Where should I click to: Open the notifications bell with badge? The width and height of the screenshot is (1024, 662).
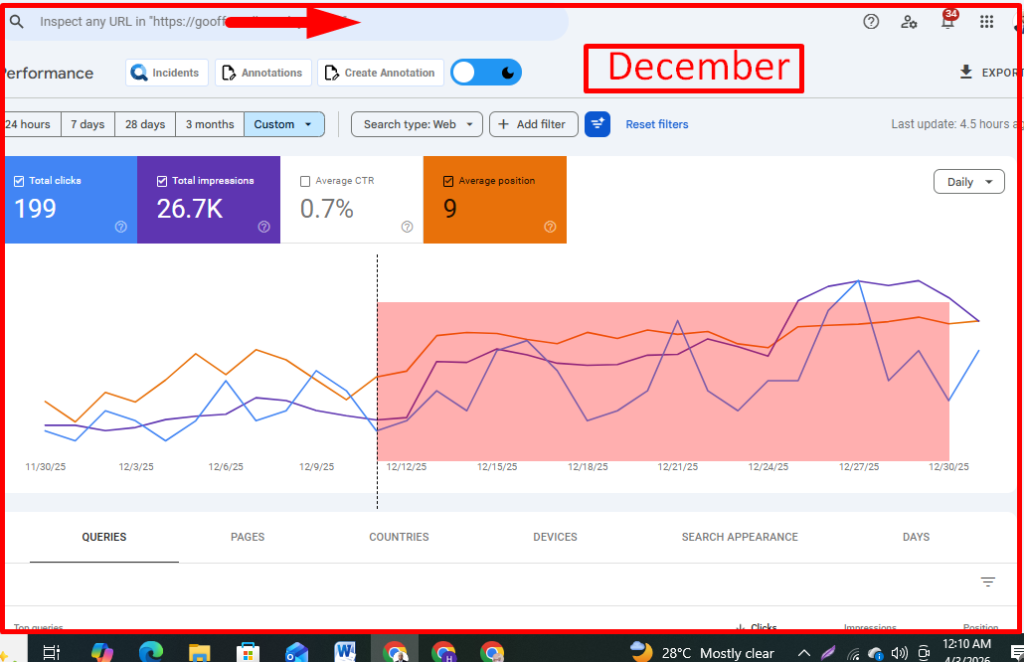[947, 22]
